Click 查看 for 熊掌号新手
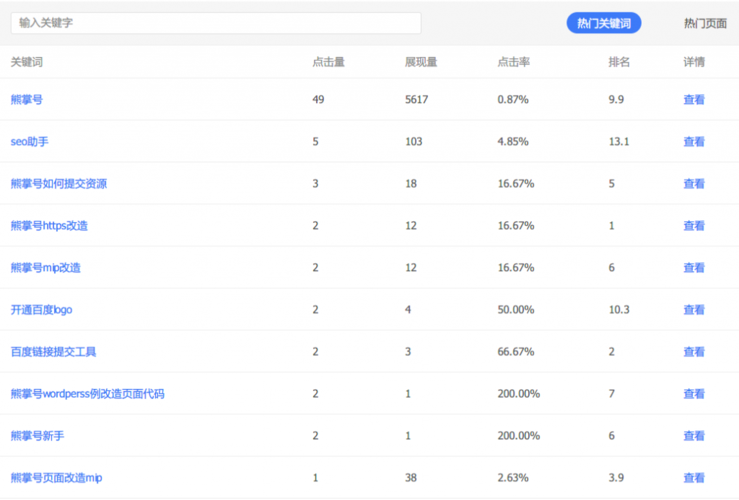The height and width of the screenshot is (500, 739). coord(694,435)
